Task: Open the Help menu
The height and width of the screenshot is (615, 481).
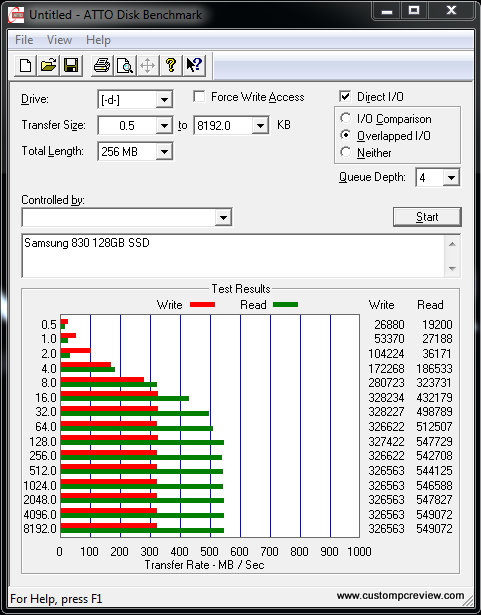Action: click(x=98, y=40)
